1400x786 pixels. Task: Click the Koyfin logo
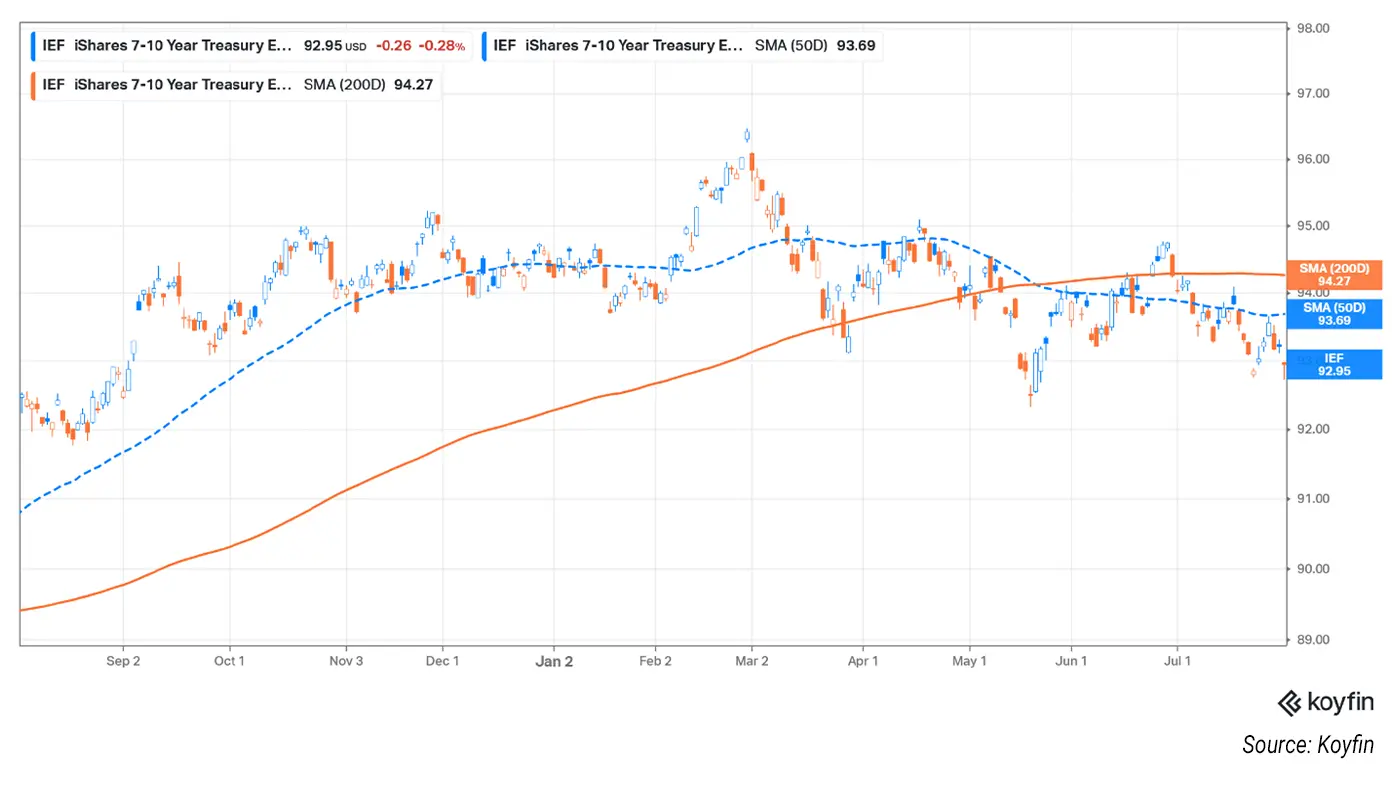tap(1325, 703)
